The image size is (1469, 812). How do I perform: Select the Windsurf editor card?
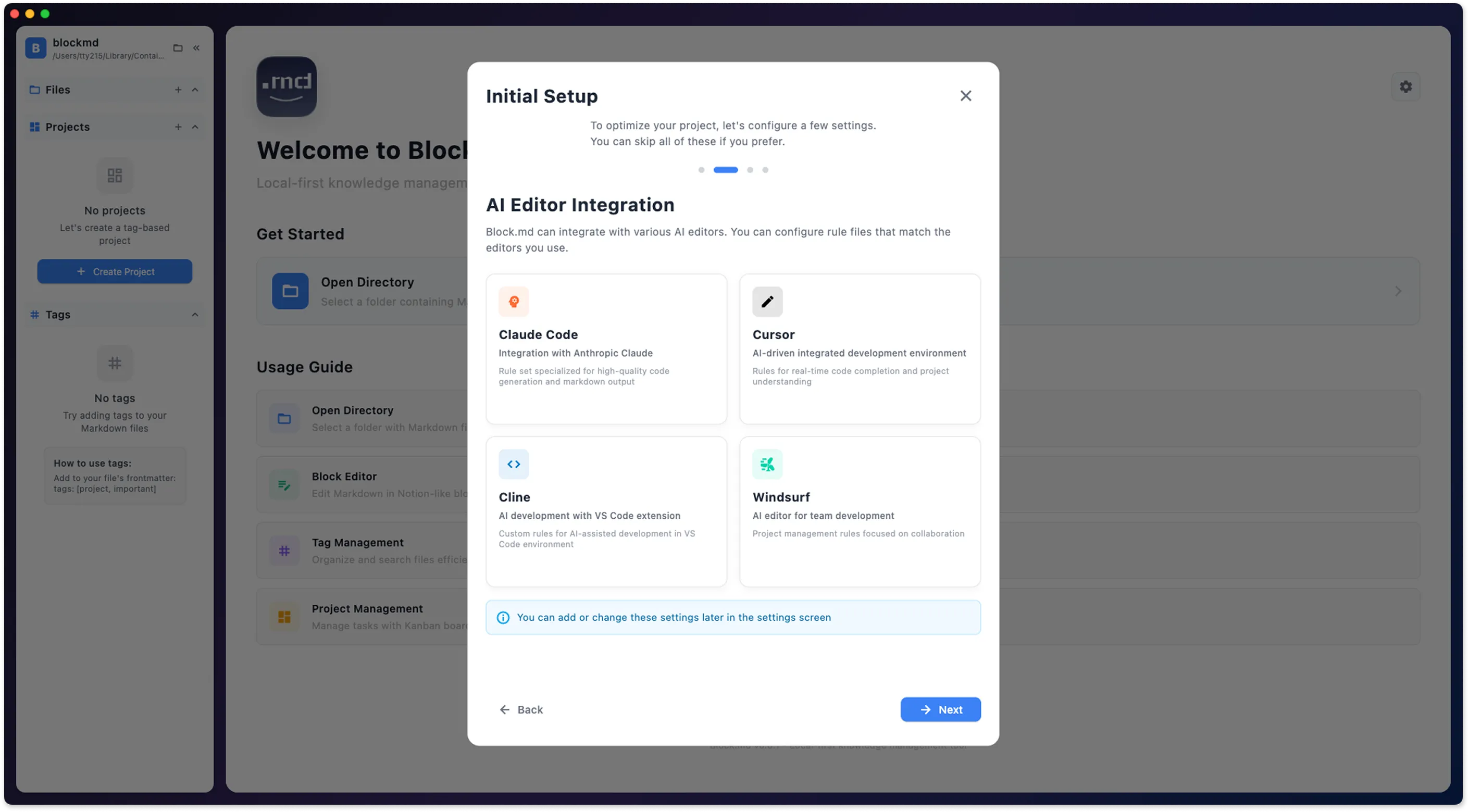[860, 511]
